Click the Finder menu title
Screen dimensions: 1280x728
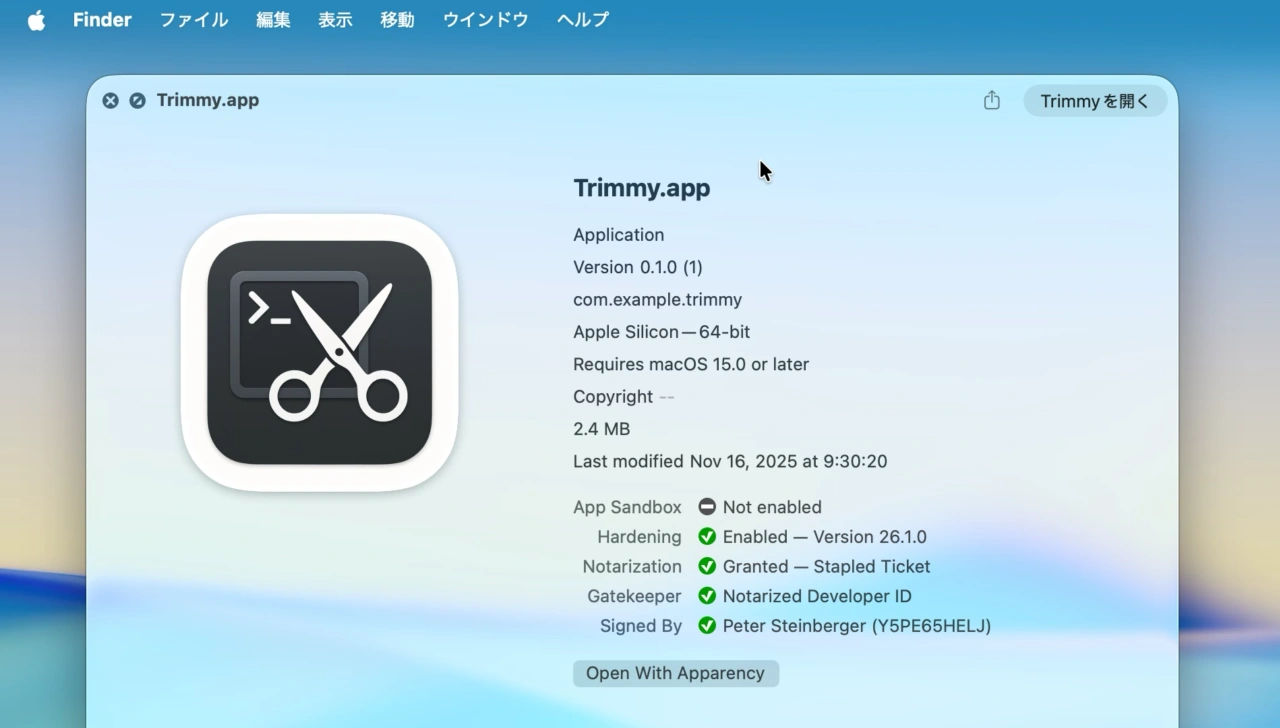pos(101,19)
